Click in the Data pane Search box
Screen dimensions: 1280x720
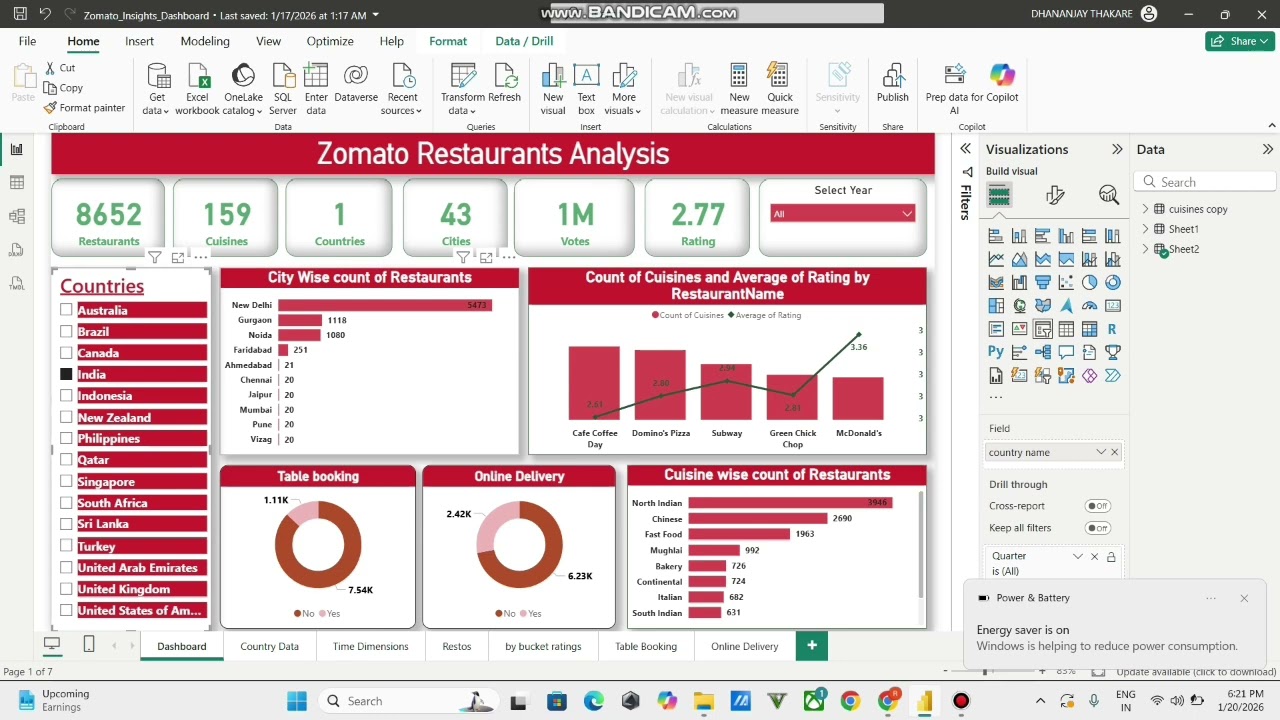point(1205,182)
